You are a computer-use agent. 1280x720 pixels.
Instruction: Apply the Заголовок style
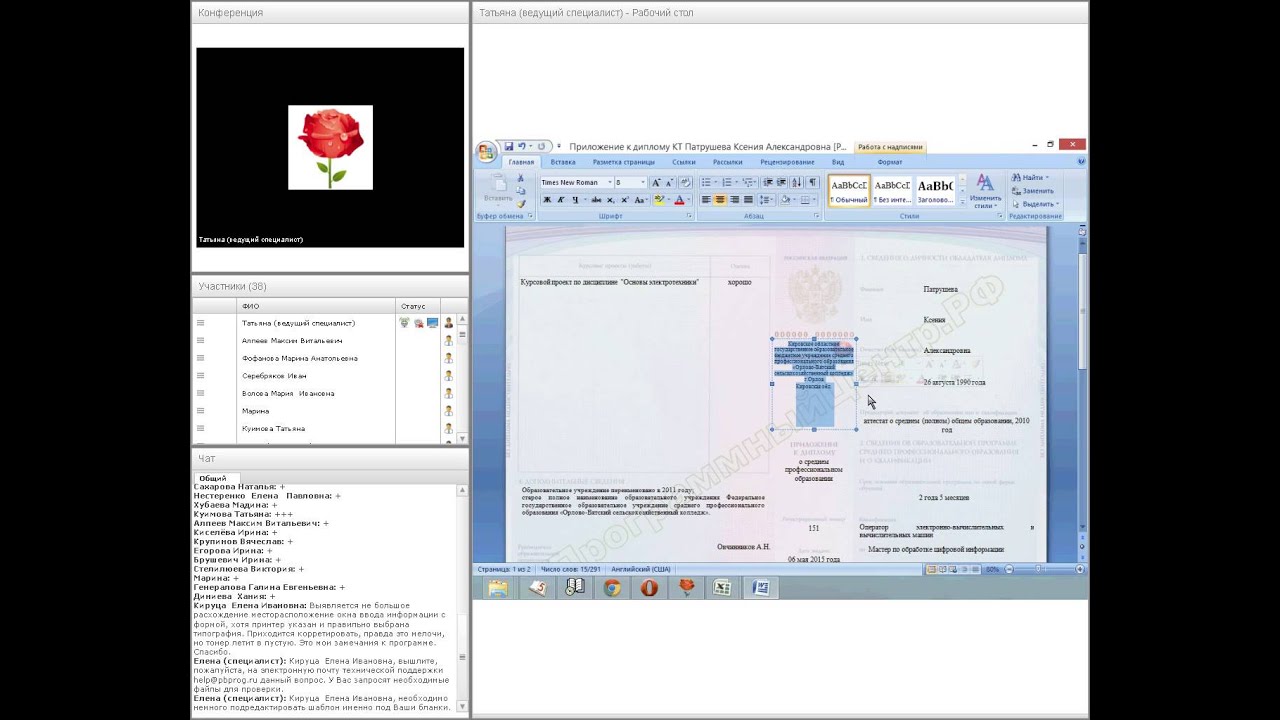(935, 190)
